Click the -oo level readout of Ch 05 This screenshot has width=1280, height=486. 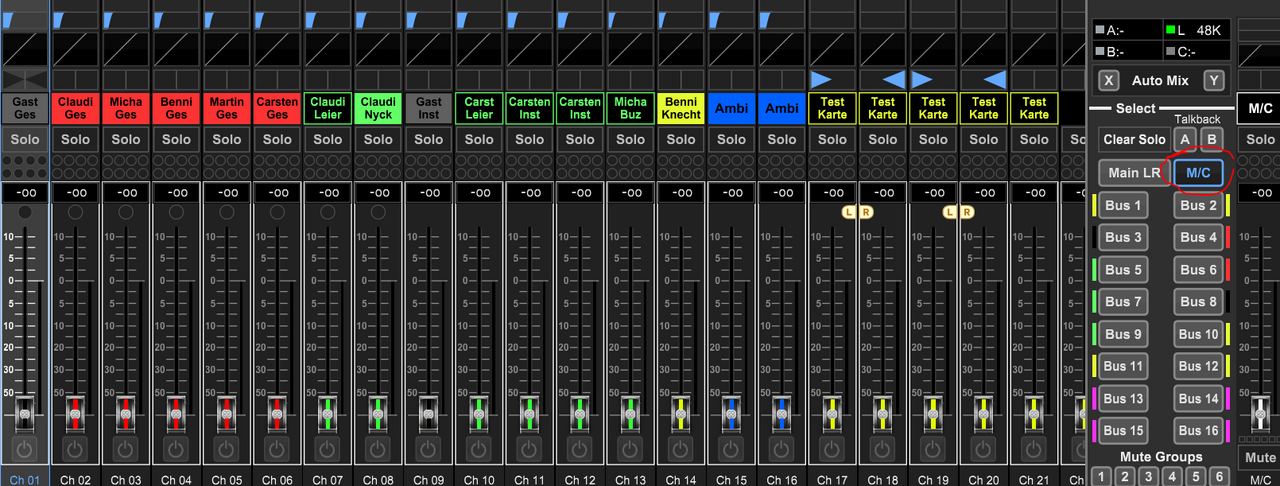coord(227,192)
